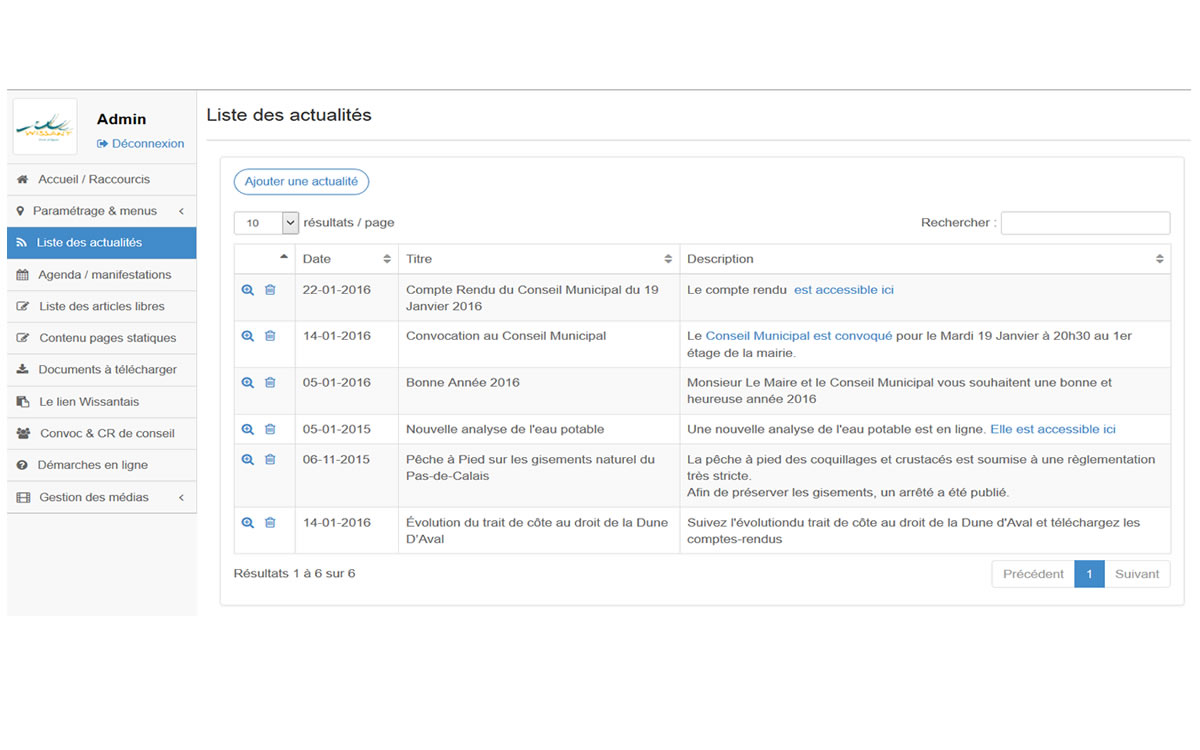Screen dimensions: 1200x750
Task: Sort the table by Date column
Action: tap(347, 259)
